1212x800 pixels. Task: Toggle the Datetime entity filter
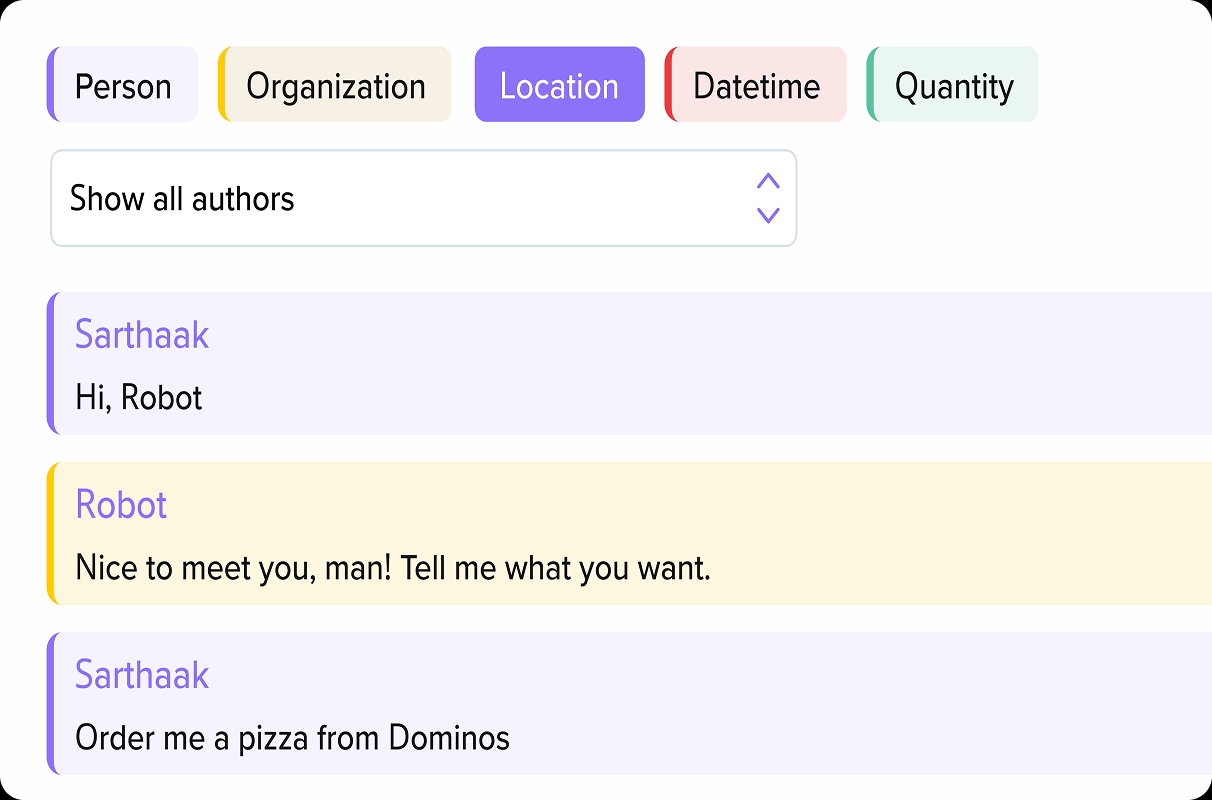756,86
